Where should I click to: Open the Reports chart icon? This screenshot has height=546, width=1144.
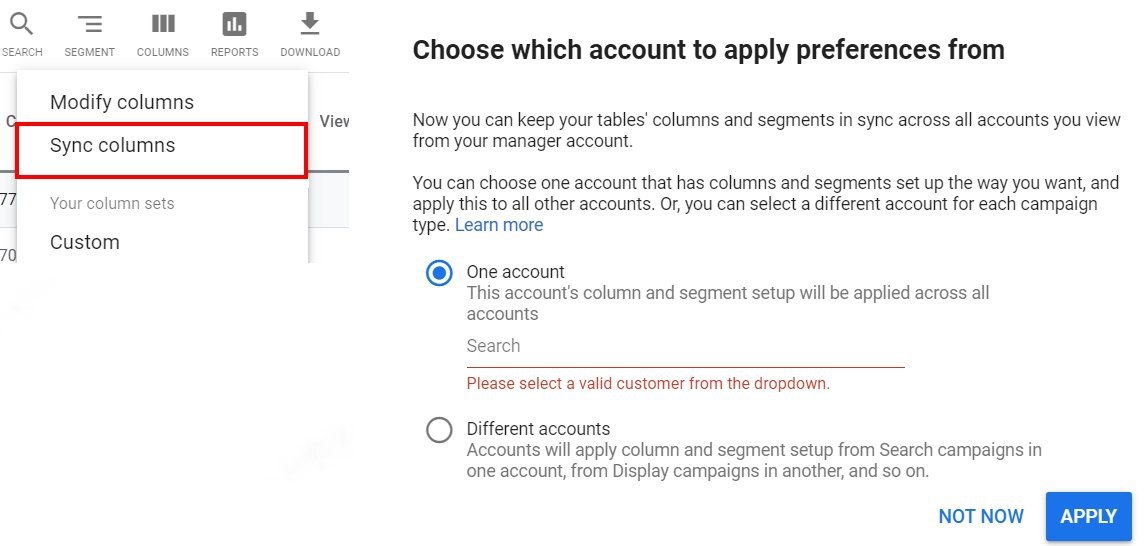pos(234,24)
